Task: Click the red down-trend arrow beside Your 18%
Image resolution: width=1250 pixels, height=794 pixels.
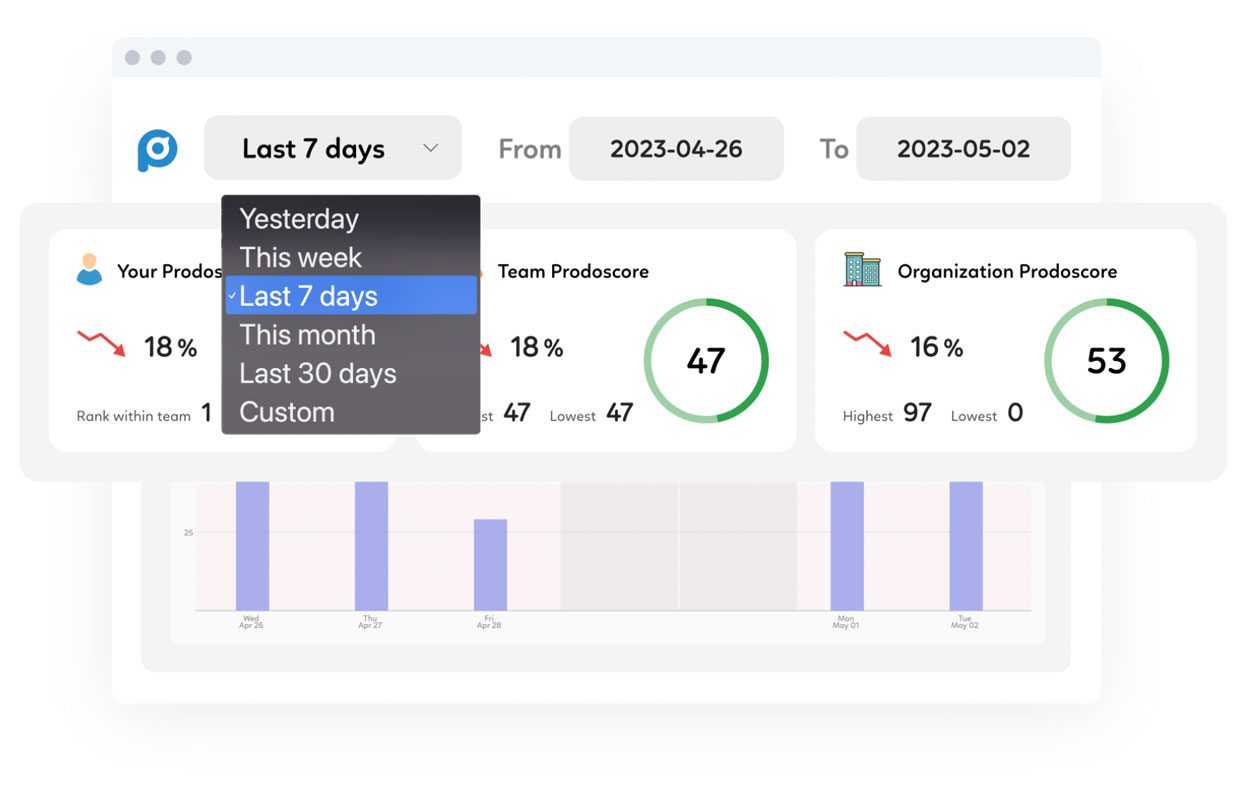Action: pos(101,344)
